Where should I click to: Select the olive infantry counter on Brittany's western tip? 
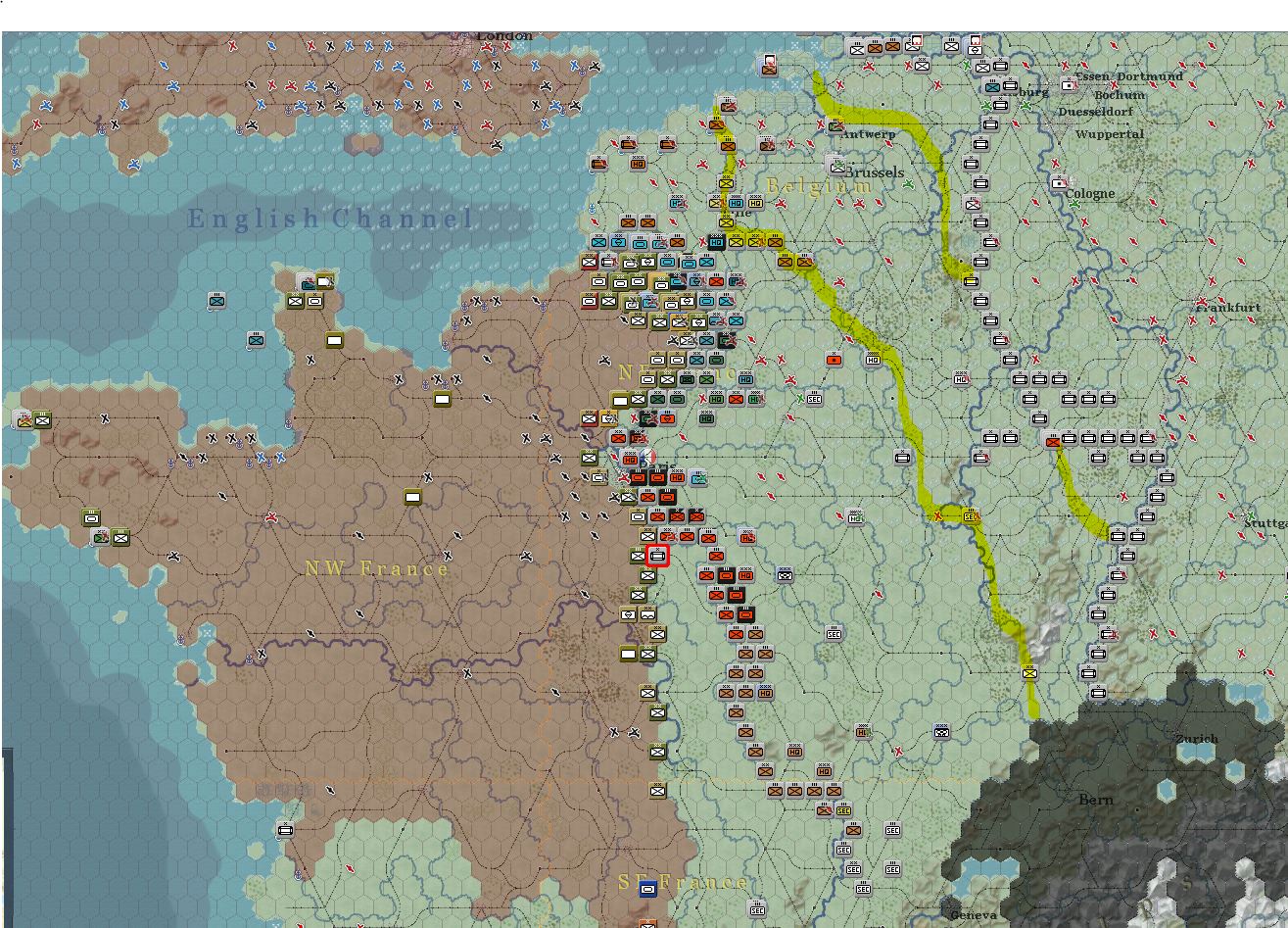(42, 419)
